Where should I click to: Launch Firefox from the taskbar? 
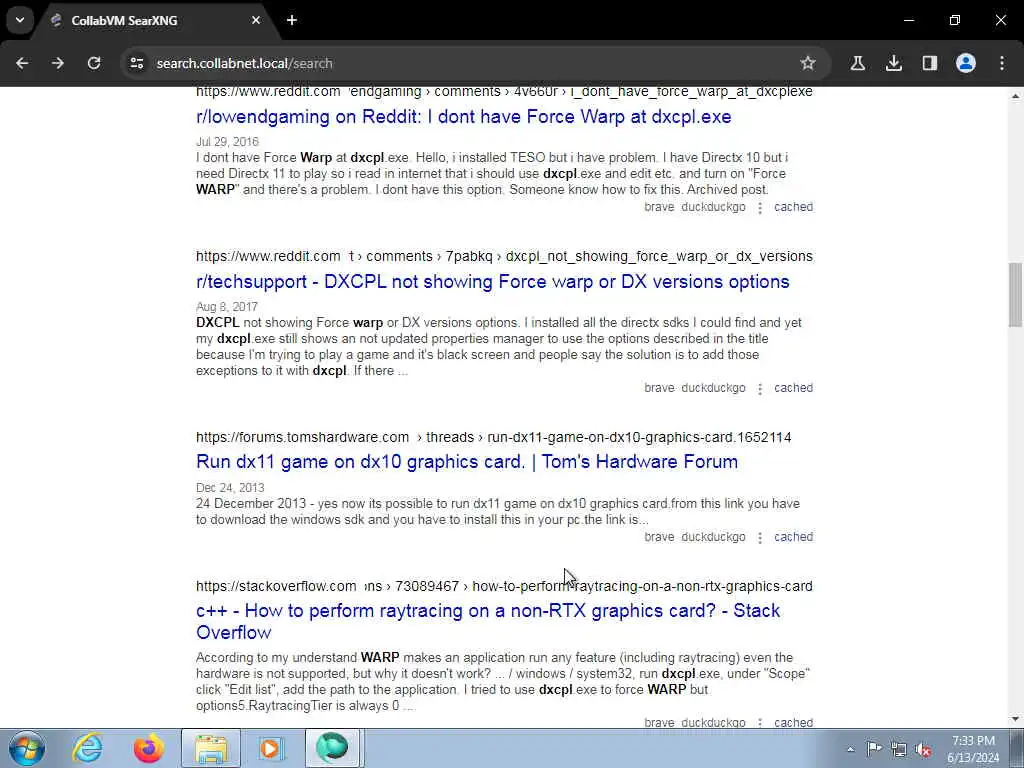tap(149, 748)
